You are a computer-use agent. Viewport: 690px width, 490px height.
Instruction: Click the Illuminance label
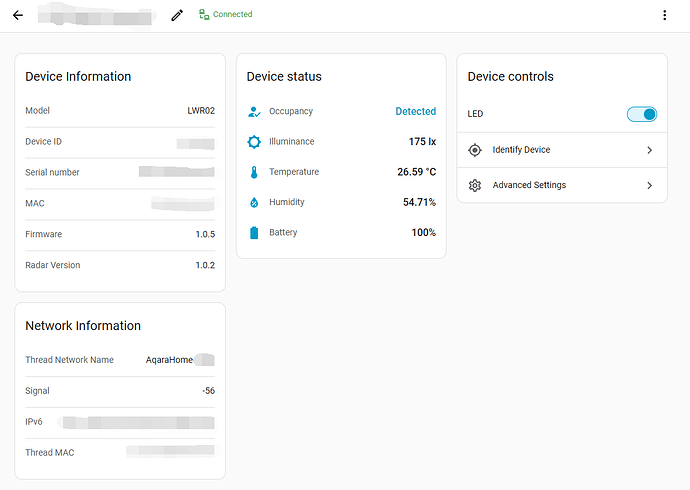[292, 142]
